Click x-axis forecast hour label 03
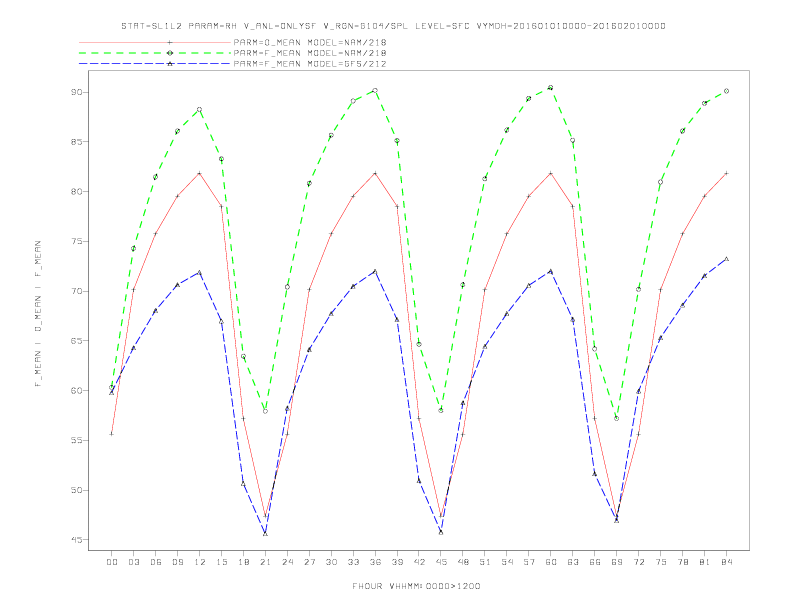Image resolution: width=792 pixels, height=612 pixels. point(134,562)
